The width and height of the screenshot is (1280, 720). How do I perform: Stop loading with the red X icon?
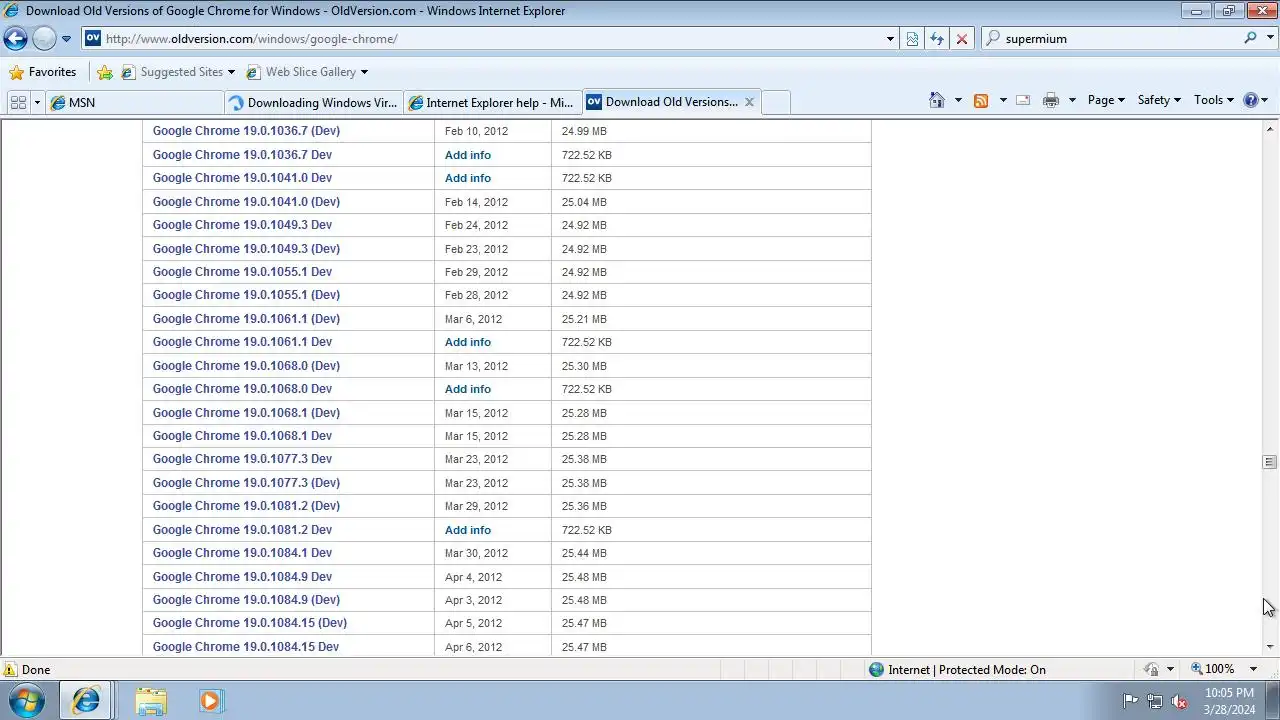pyautogui.click(x=962, y=39)
